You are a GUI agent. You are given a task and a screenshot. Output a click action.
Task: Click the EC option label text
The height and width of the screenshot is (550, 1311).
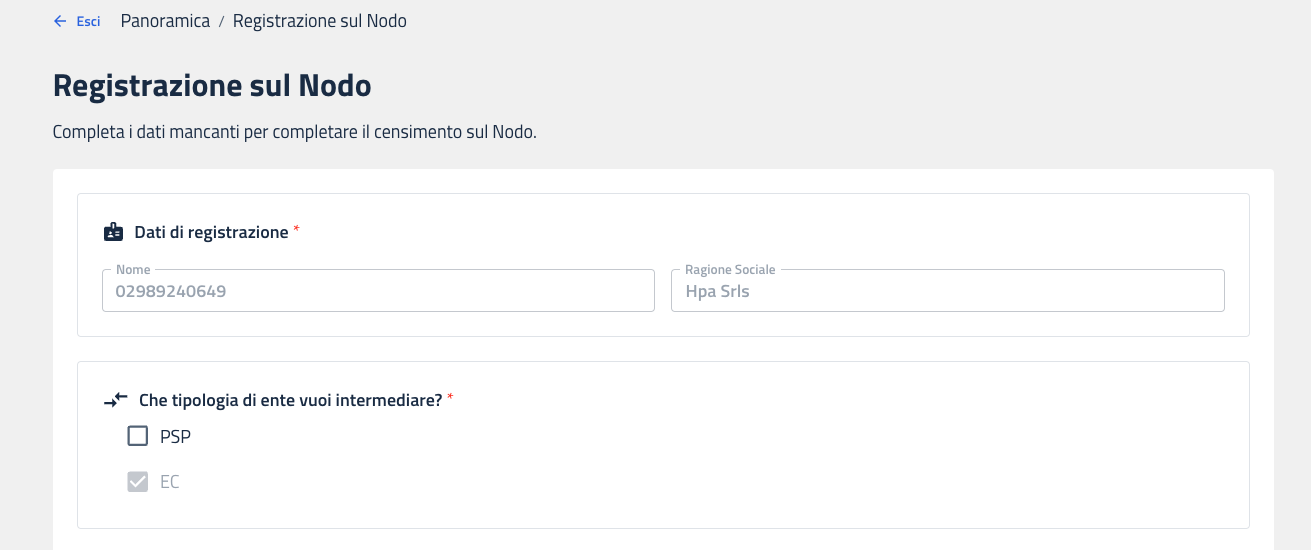pos(170,482)
